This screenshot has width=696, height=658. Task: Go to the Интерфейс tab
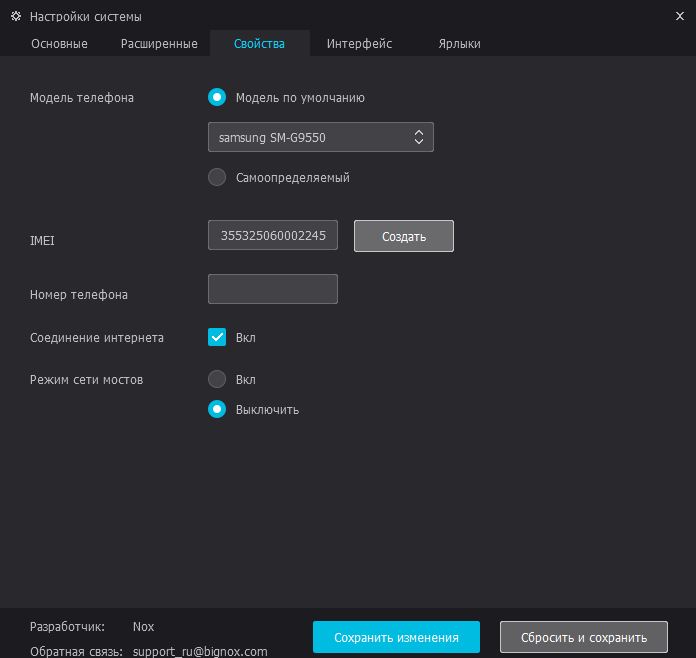pos(359,44)
